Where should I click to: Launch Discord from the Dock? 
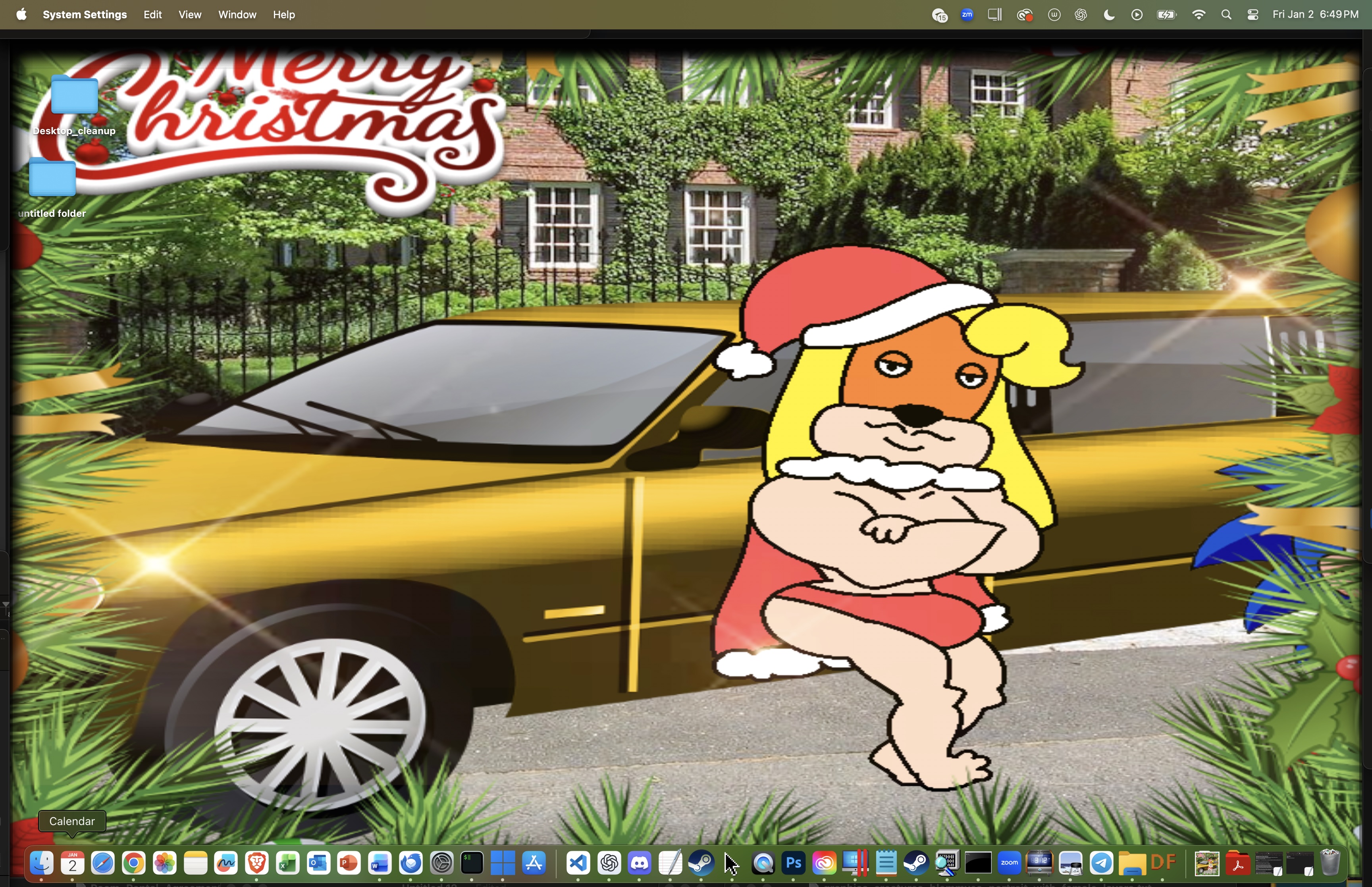pos(640,863)
